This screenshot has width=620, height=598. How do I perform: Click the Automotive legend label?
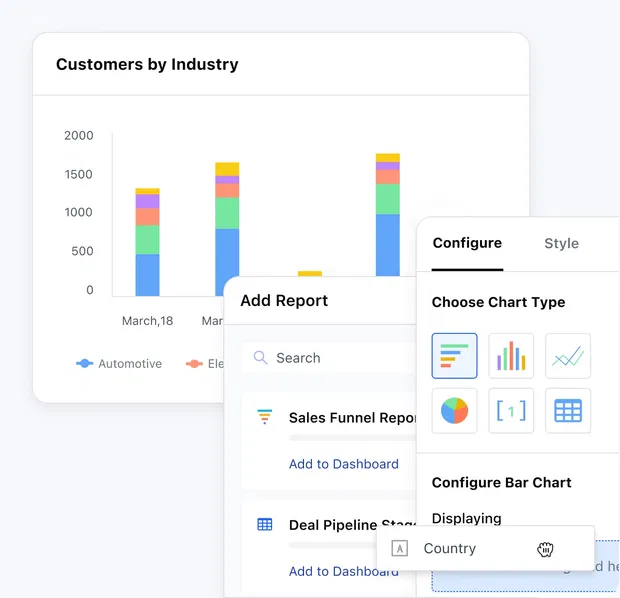tap(130, 363)
